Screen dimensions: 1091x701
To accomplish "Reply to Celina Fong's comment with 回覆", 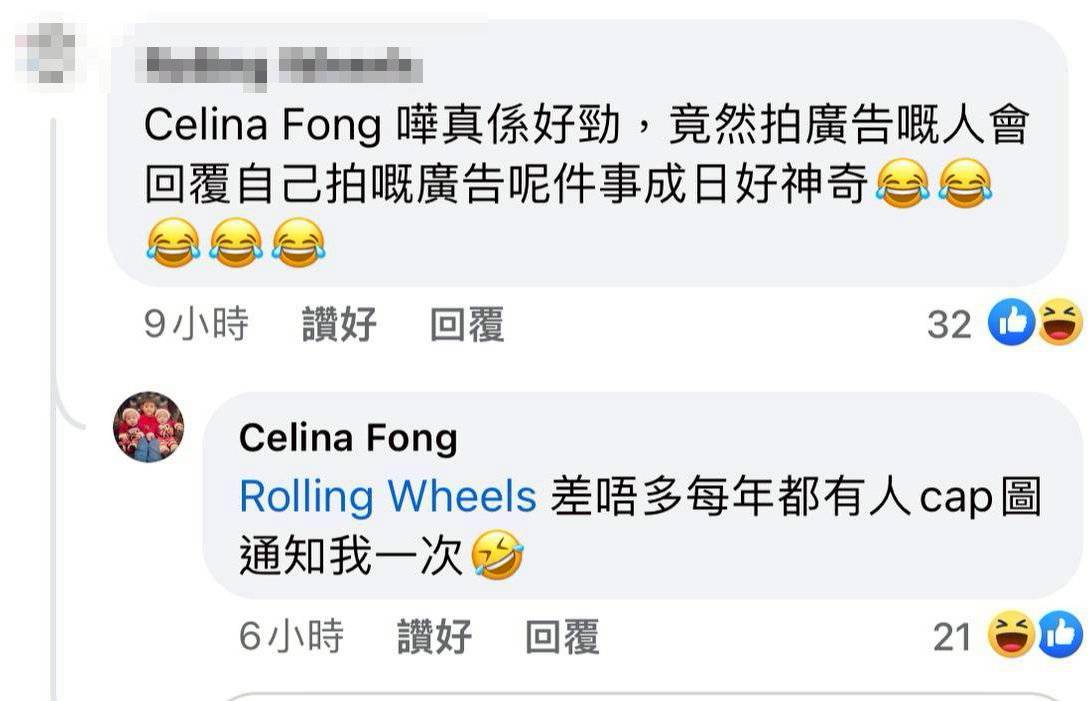I will point(562,637).
